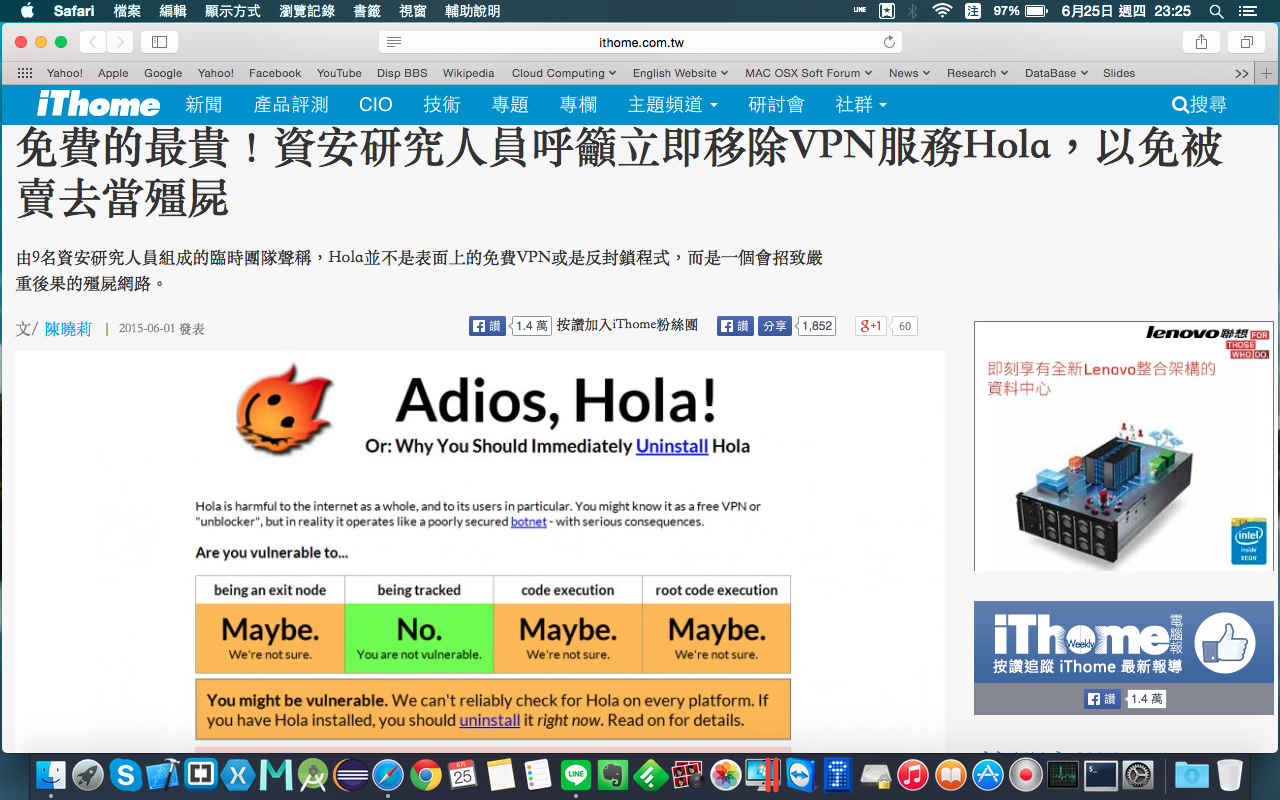The image size is (1280, 800).
Task: Open Finder from the Dock
Action: pyautogui.click(x=51, y=774)
